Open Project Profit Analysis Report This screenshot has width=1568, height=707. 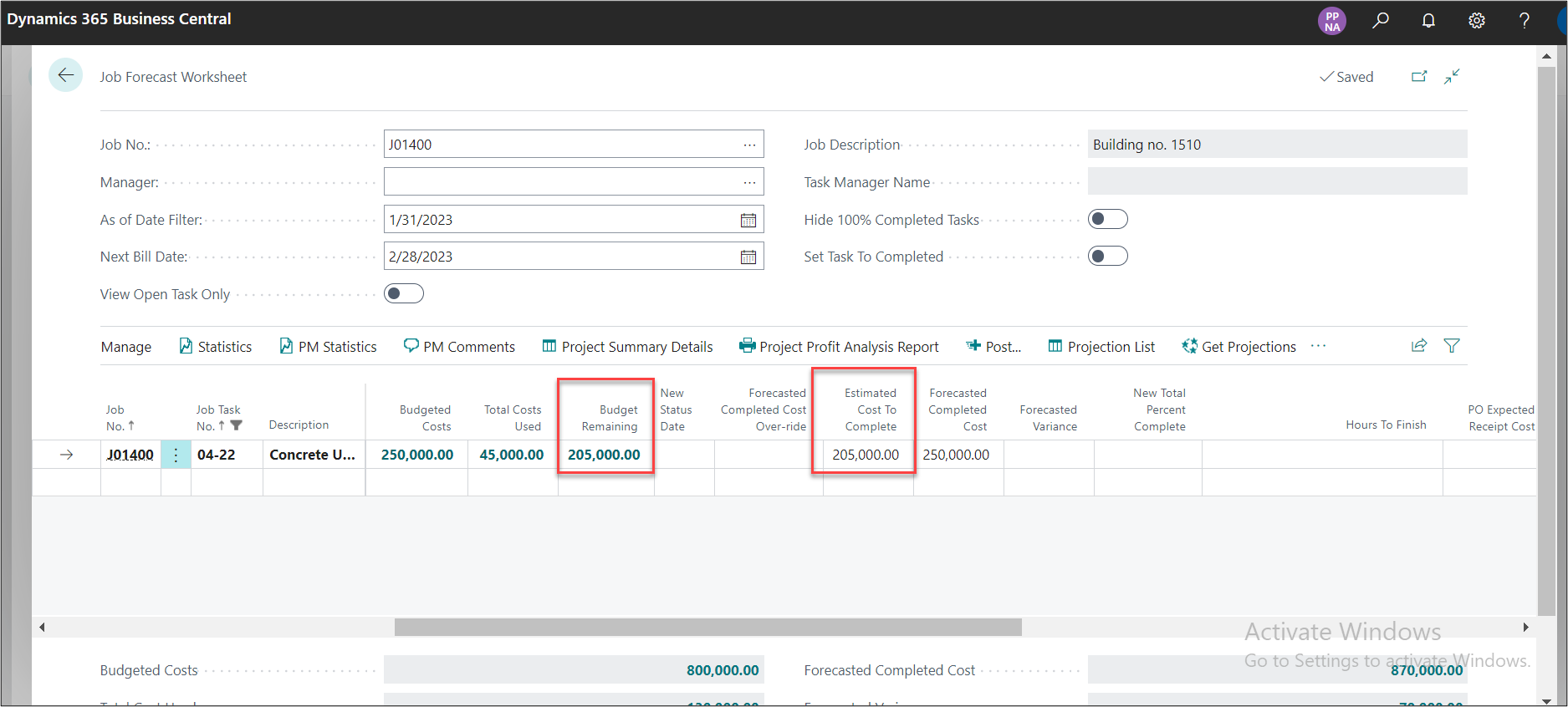click(839, 347)
